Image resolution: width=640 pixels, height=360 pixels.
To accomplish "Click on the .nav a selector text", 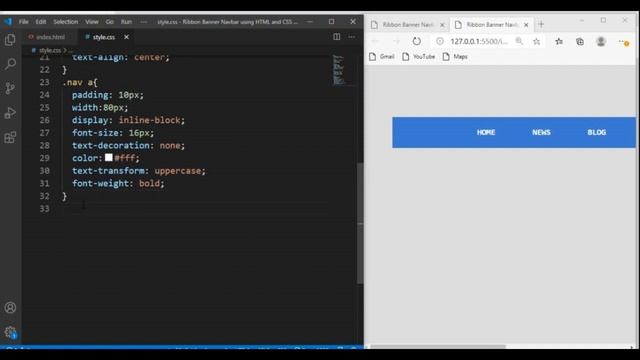I will pos(80,82).
